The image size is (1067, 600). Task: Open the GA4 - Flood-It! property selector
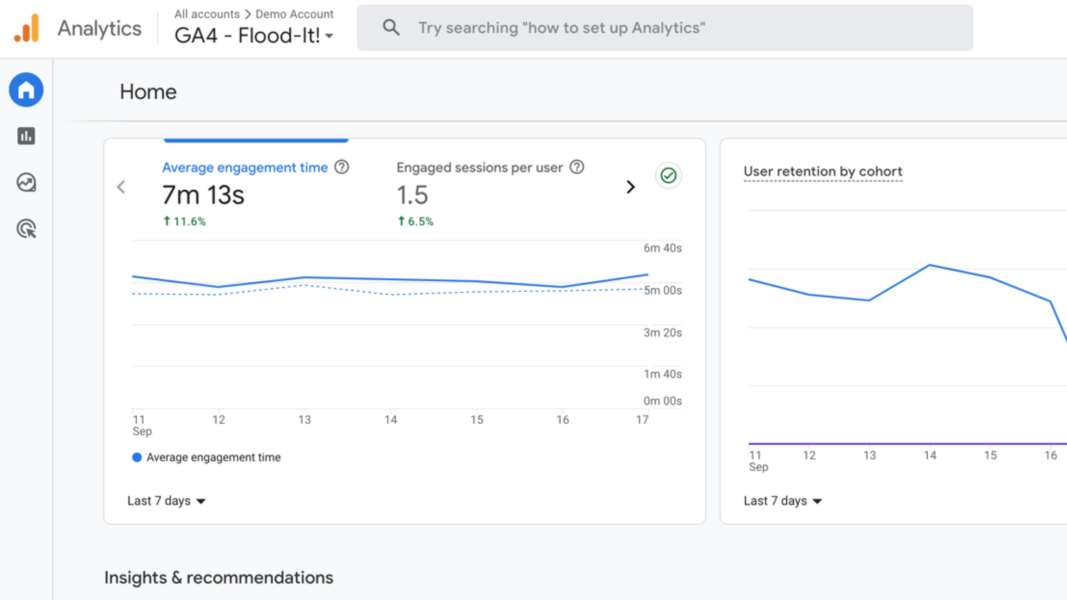tap(254, 36)
